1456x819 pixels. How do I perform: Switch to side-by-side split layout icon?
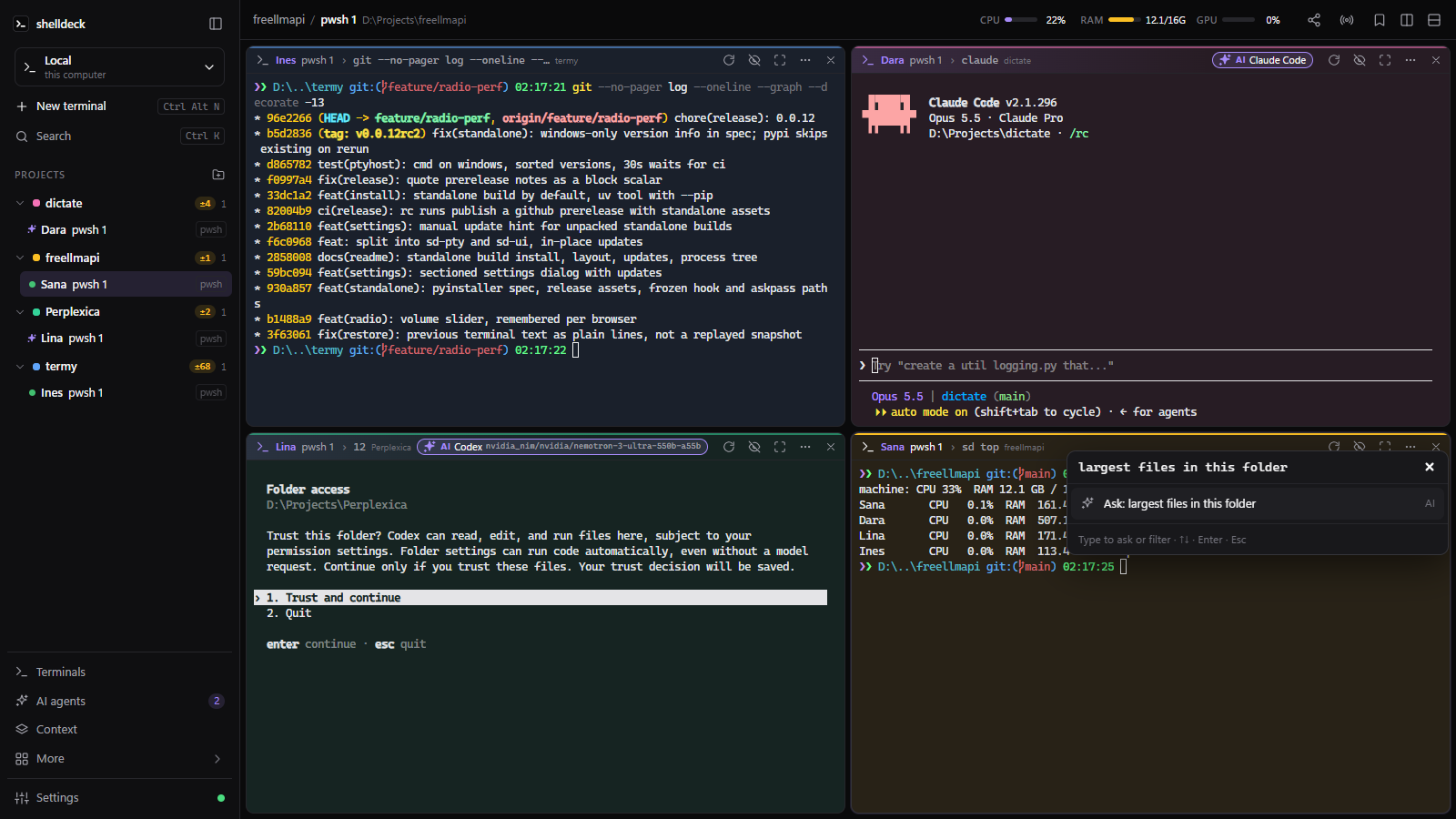1407,20
